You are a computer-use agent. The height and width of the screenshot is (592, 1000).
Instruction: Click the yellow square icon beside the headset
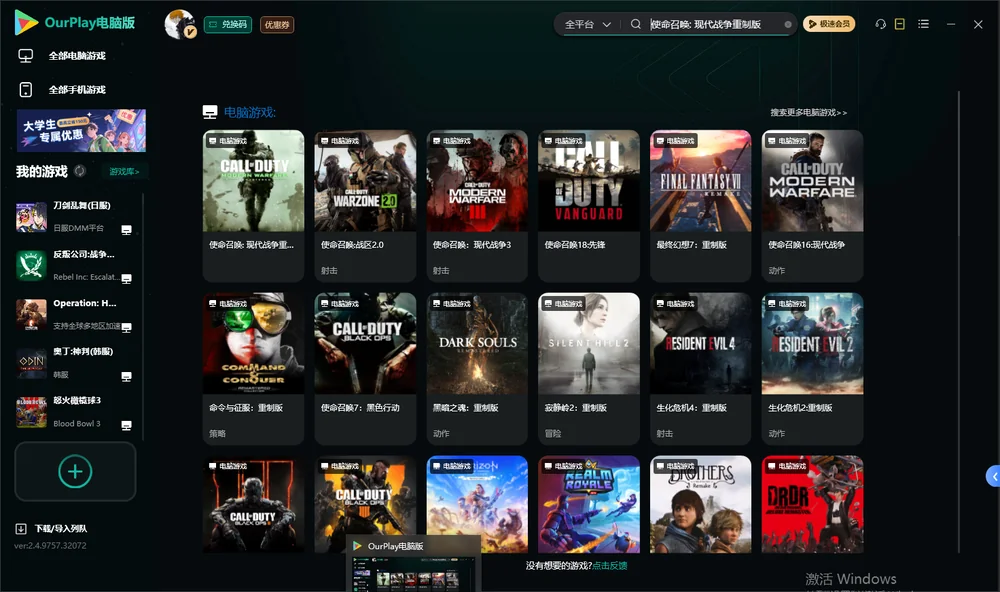tap(900, 24)
